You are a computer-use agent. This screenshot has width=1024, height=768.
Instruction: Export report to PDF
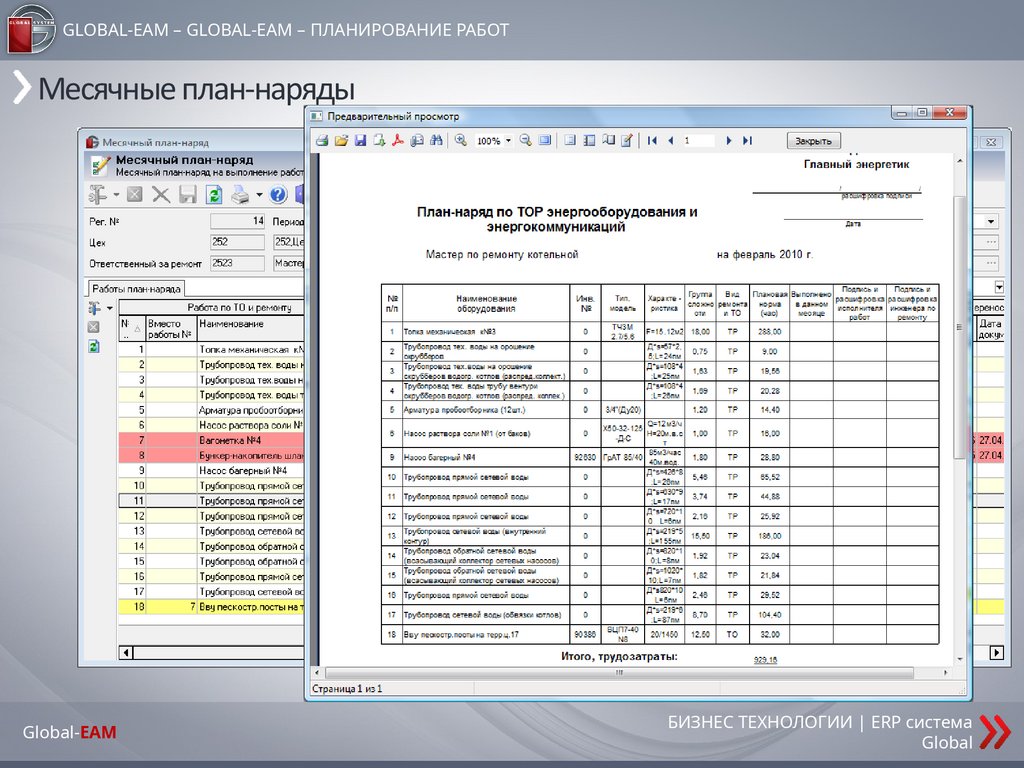[x=397, y=141]
